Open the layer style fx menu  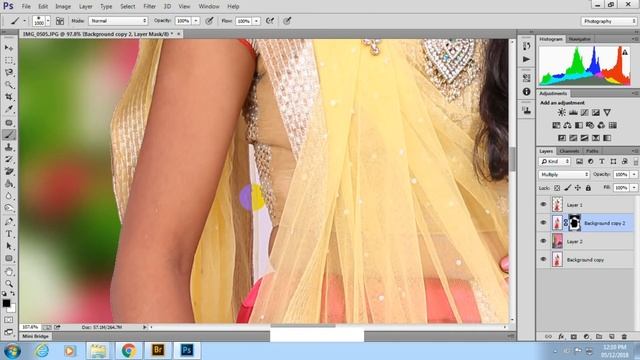pyautogui.click(x=561, y=337)
